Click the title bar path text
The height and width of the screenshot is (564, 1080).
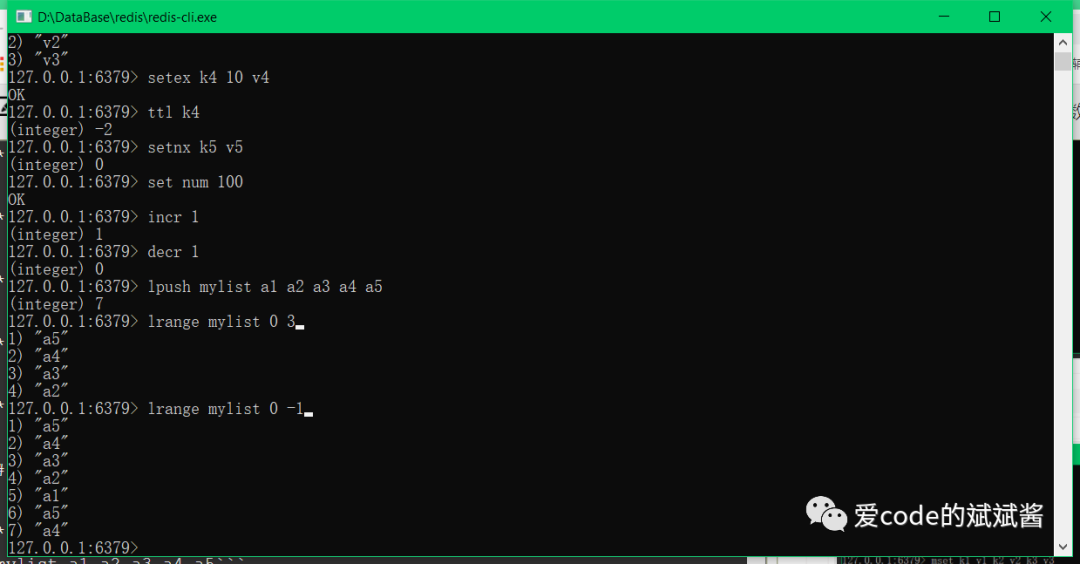click(127, 17)
